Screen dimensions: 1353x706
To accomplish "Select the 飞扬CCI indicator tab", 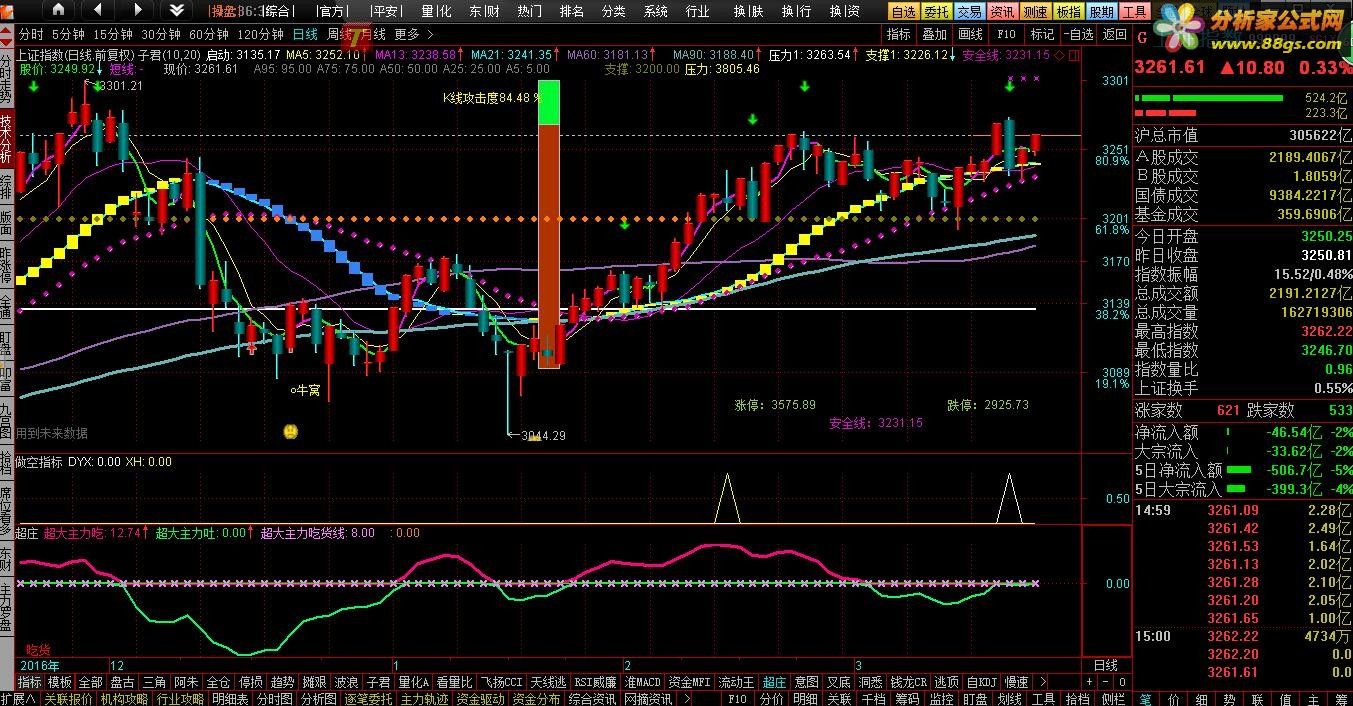I will (x=502, y=682).
